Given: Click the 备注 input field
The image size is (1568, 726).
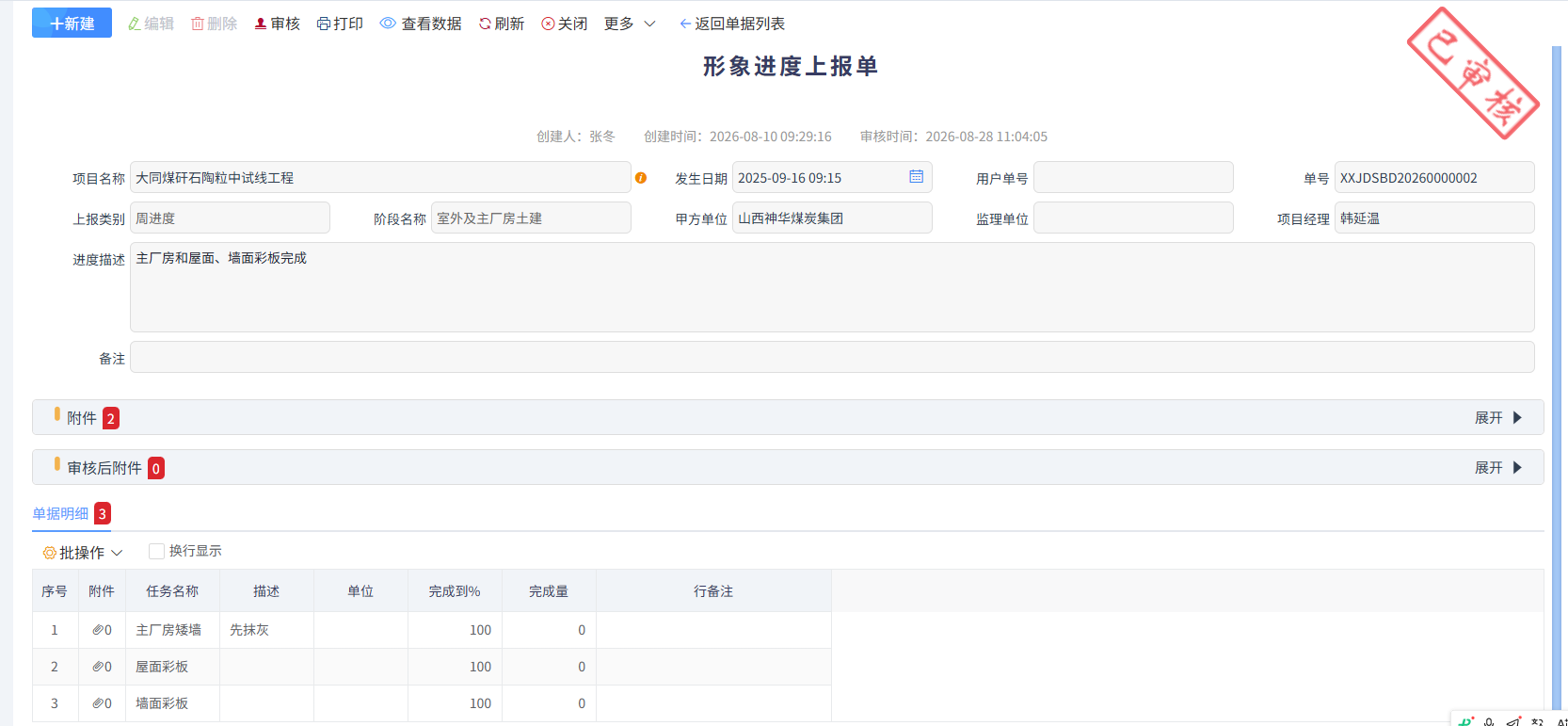Looking at the screenshot, I should point(832,357).
